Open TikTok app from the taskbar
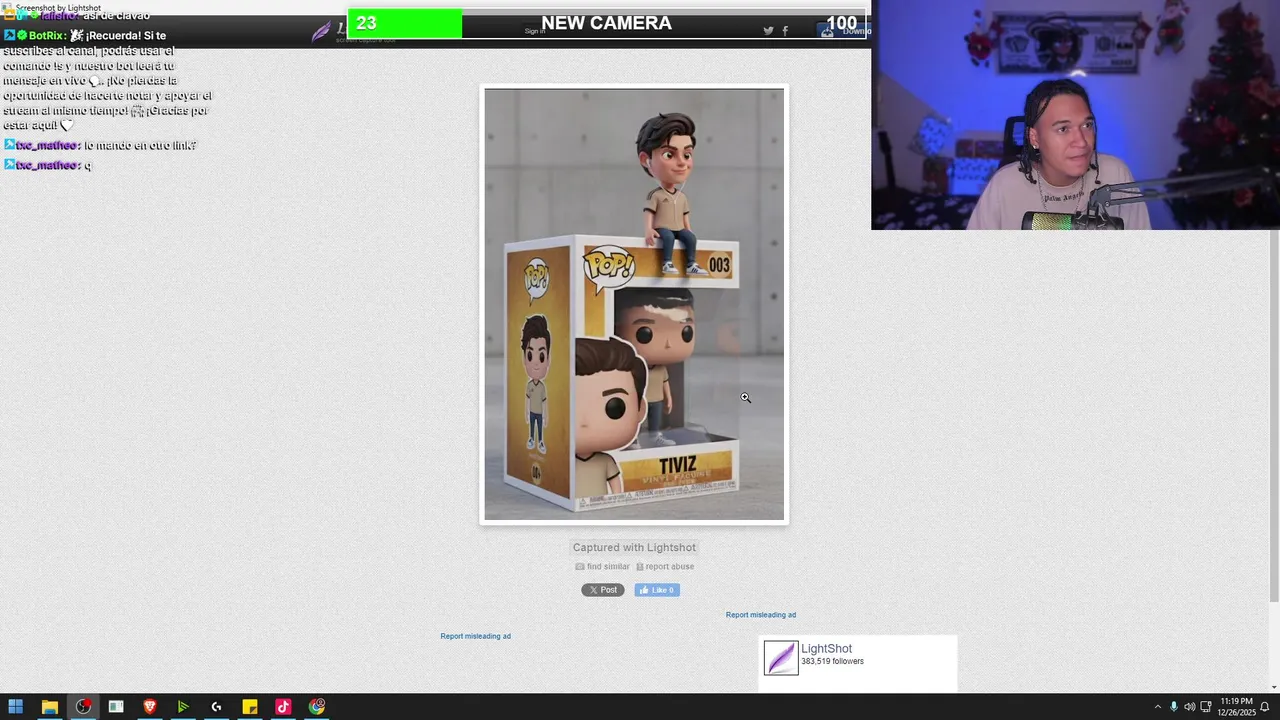Viewport: 1280px width, 720px height. (x=283, y=707)
